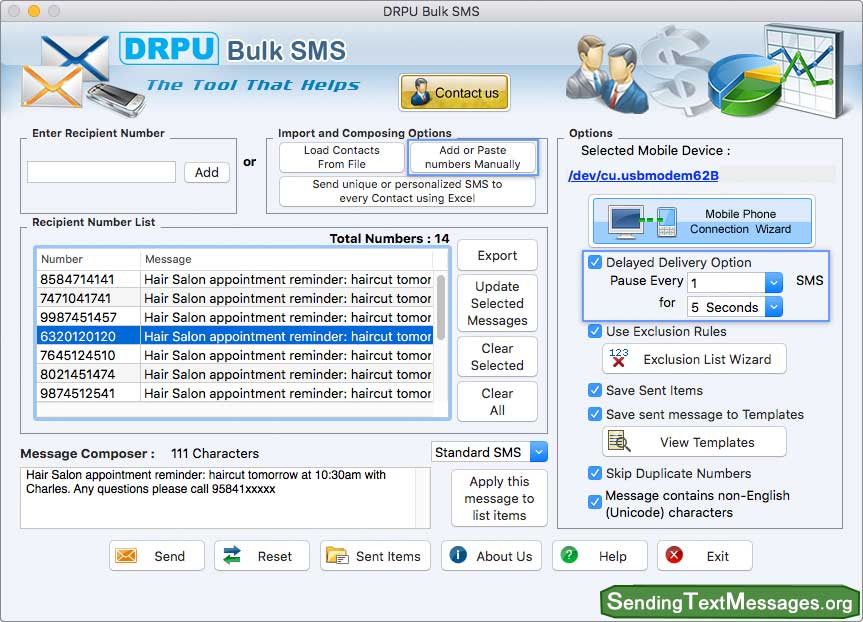863x622 pixels.
Task: Click the Exclusion List Wizard 123 icon
Action: coord(619,358)
